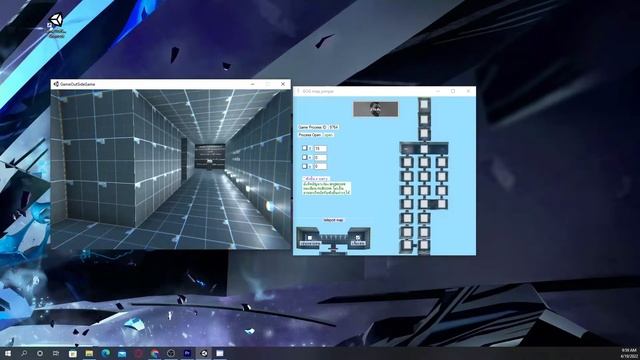
Task: Click the GameOutSideGame window title bar
Action: point(171,84)
